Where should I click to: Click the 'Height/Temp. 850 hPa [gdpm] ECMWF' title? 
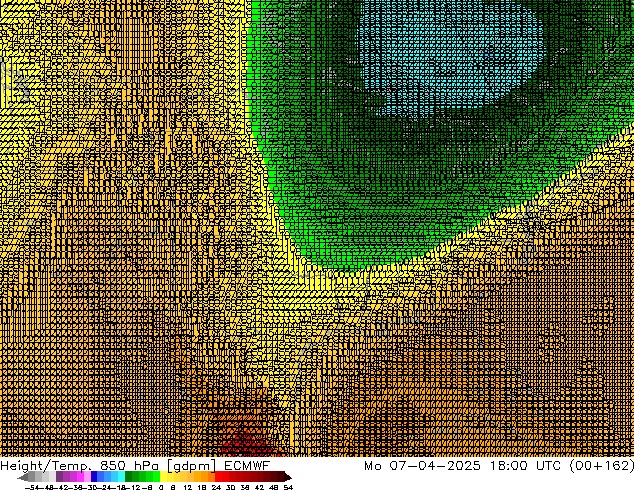coord(135,465)
